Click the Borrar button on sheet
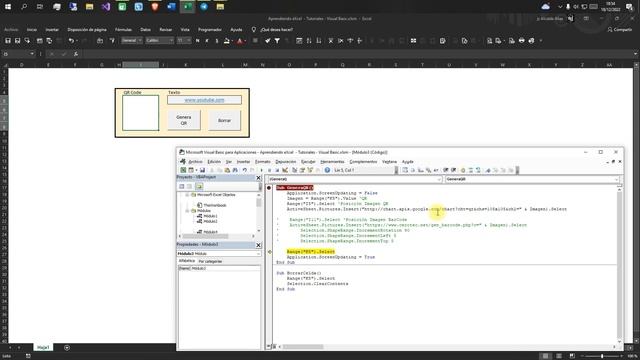The width and height of the screenshot is (640, 360). point(224,120)
